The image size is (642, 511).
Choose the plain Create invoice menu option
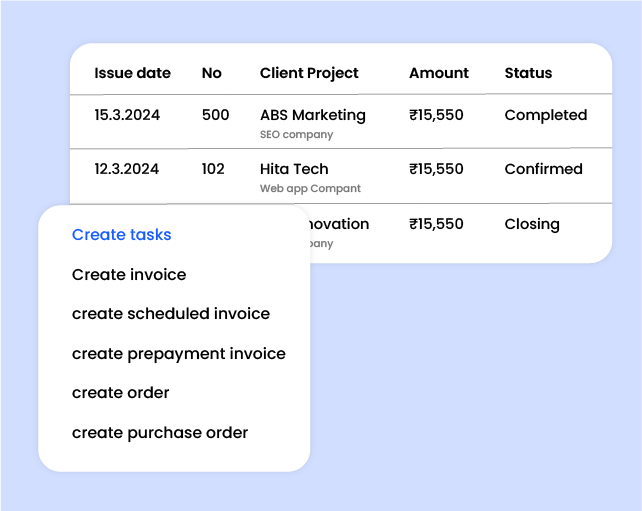pos(129,274)
